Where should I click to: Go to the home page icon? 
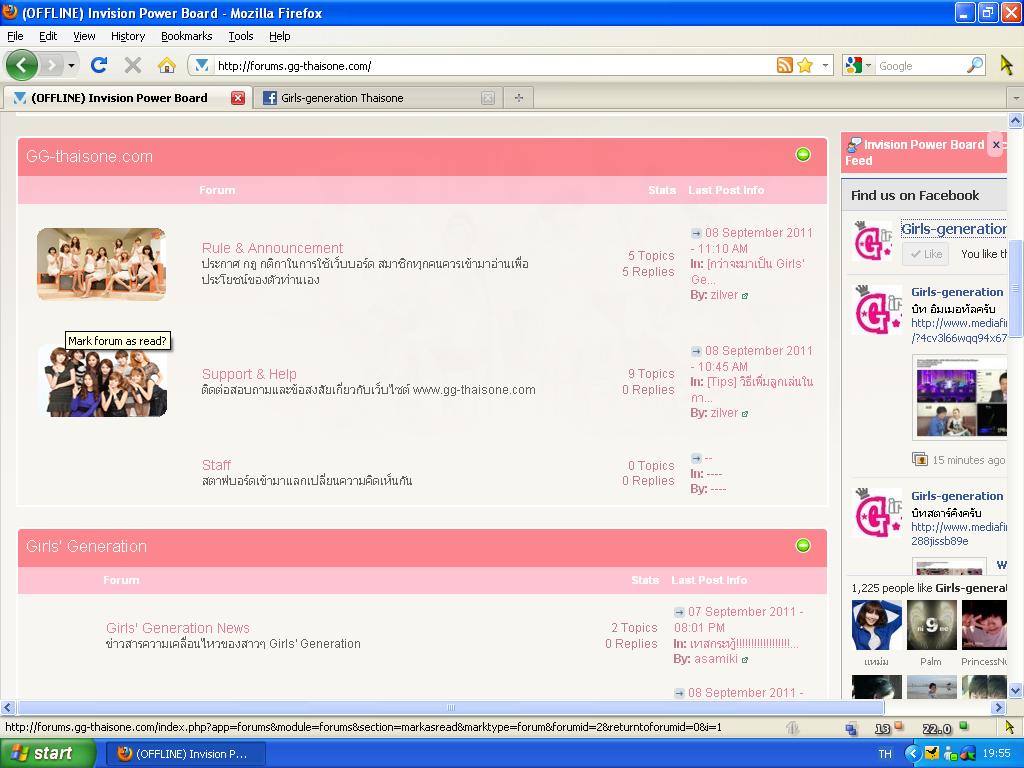(x=167, y=65)
